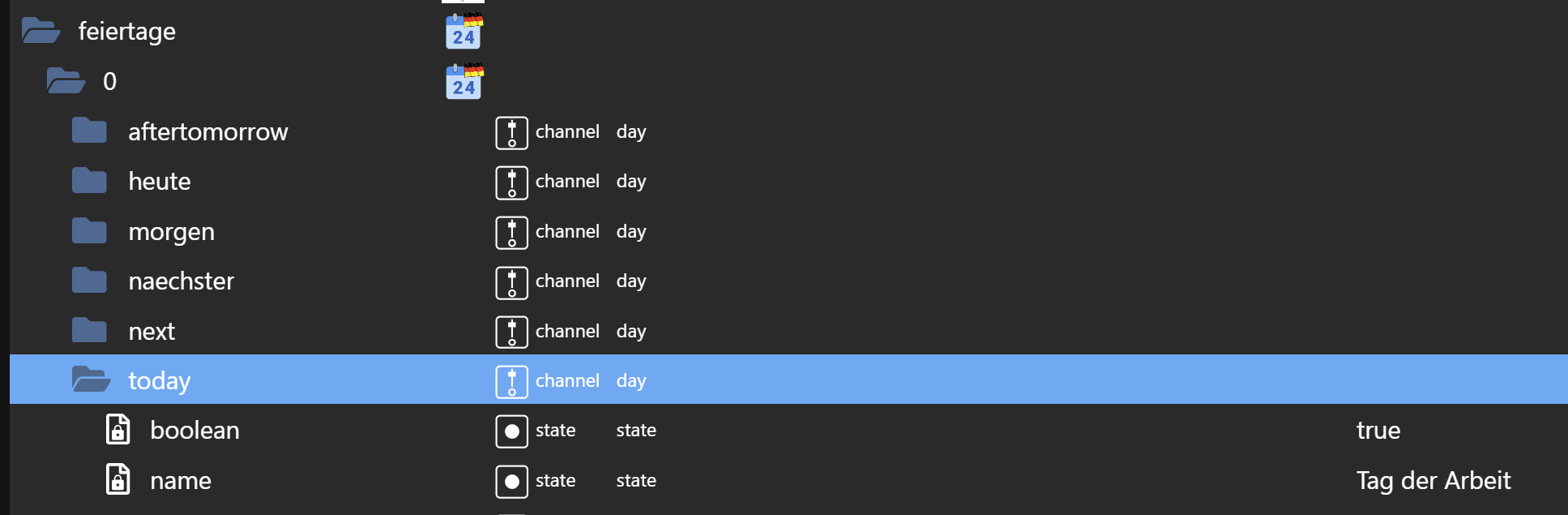Expand the aftertomorrow folder
This screenshot has width=1568, height=515.
(89, 131)
